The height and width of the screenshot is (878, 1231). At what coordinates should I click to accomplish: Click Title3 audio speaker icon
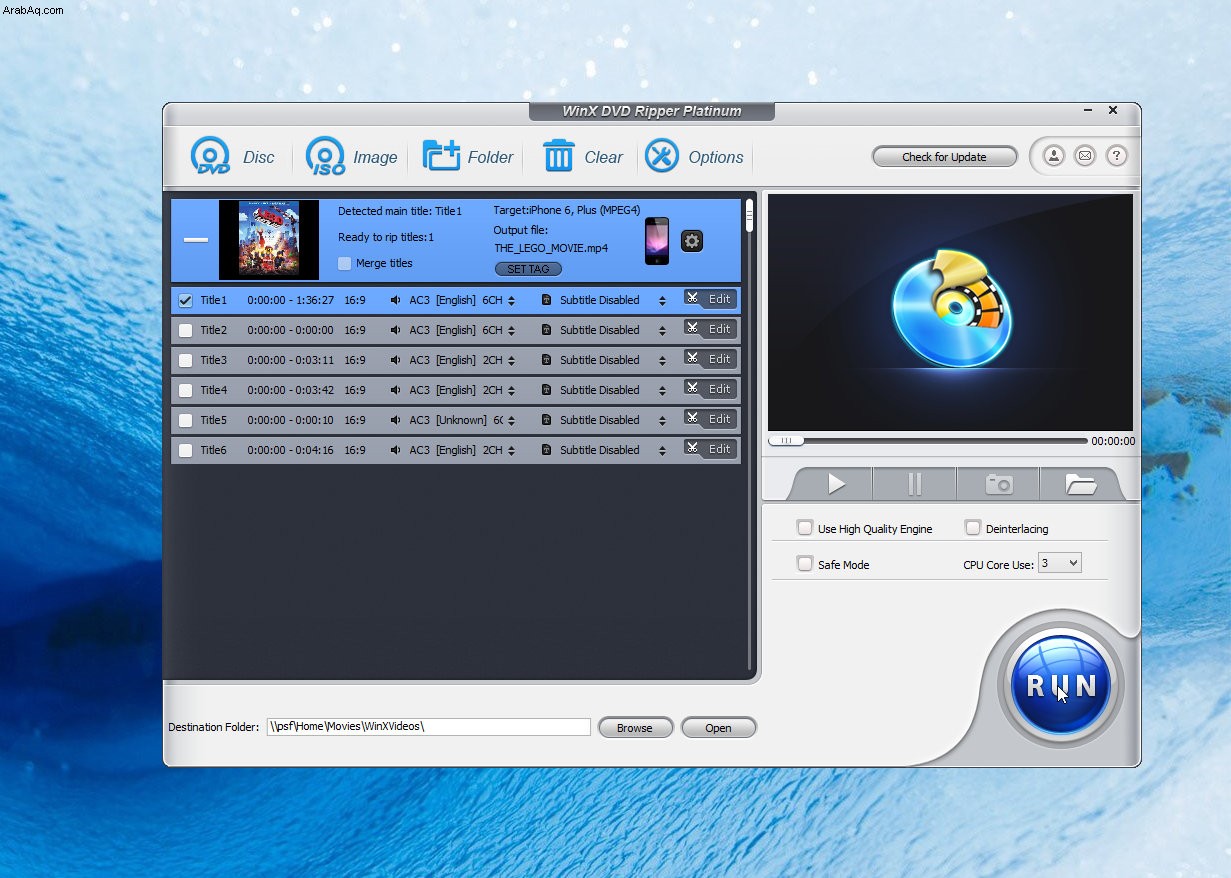tap(395, 360)
